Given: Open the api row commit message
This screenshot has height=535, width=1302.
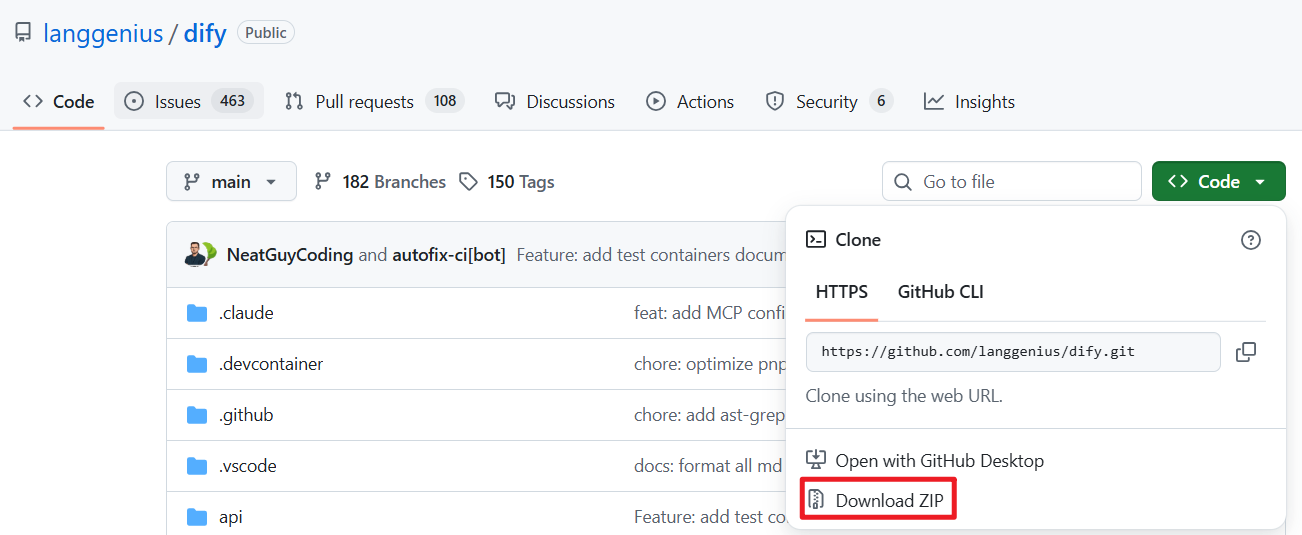Looking at the screenshot, I should (x=710, y=517).
